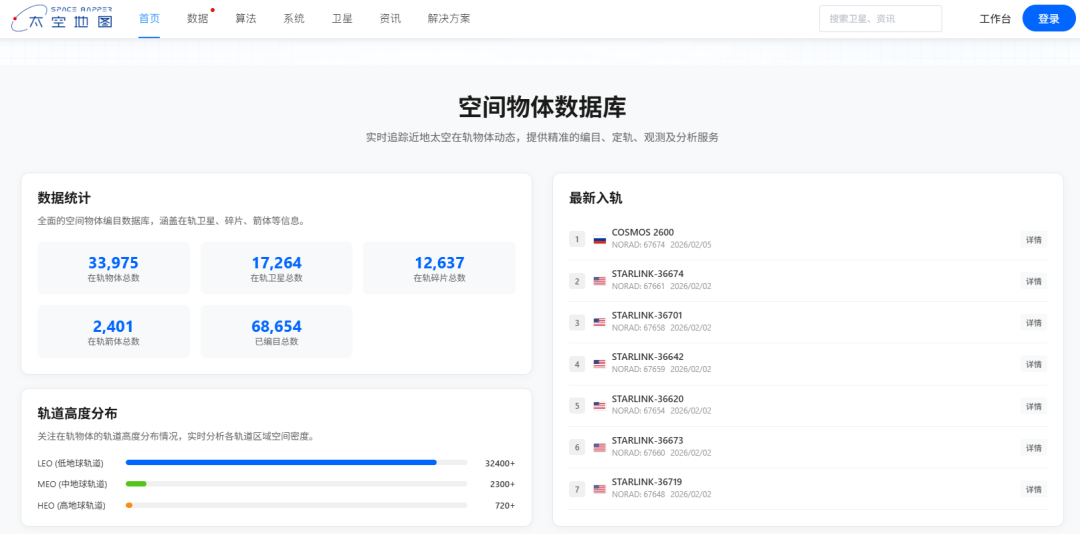Viewport: 1080px width, 534px height.
Task: Focus the 搜索卫星、资讯 search field
Action: point(880,19)
